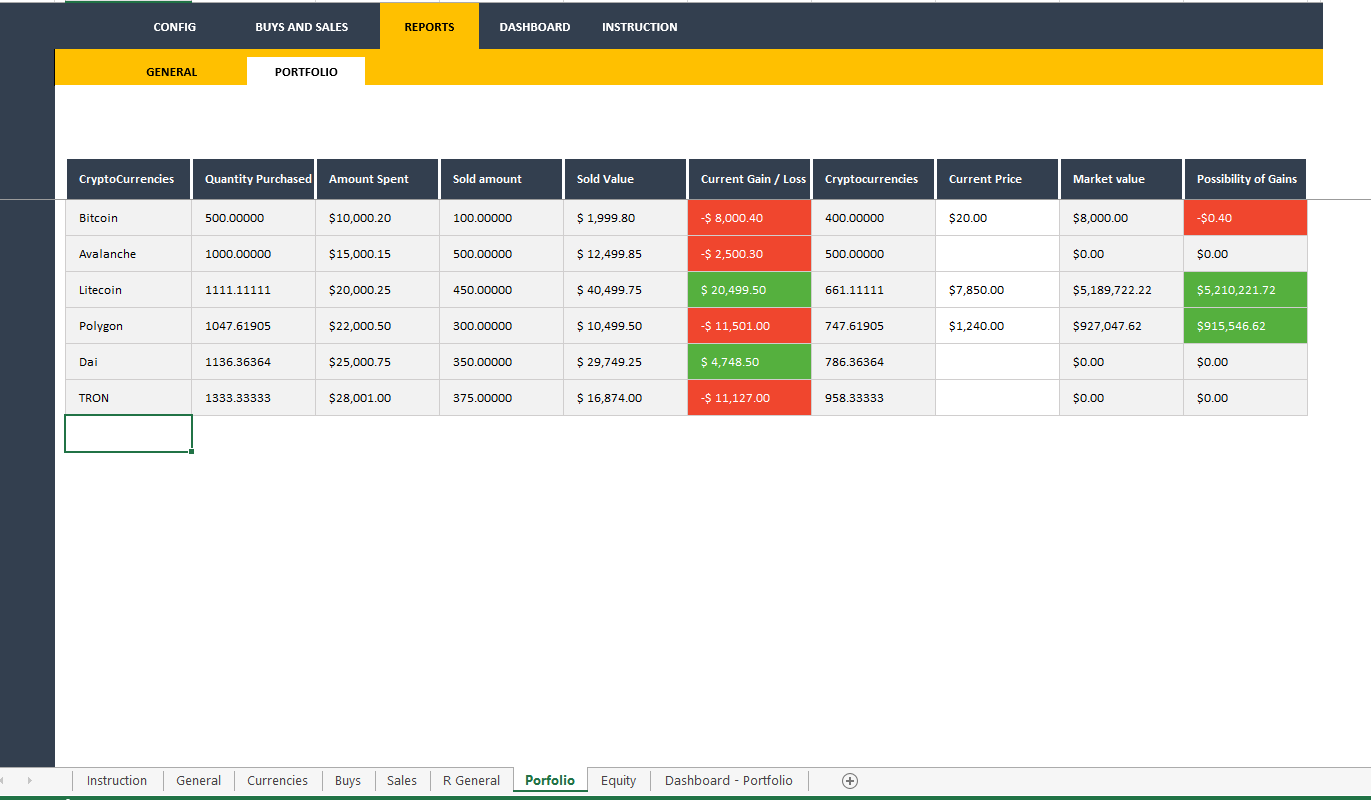Select the Quantity Purchased column header

(253, 179)
